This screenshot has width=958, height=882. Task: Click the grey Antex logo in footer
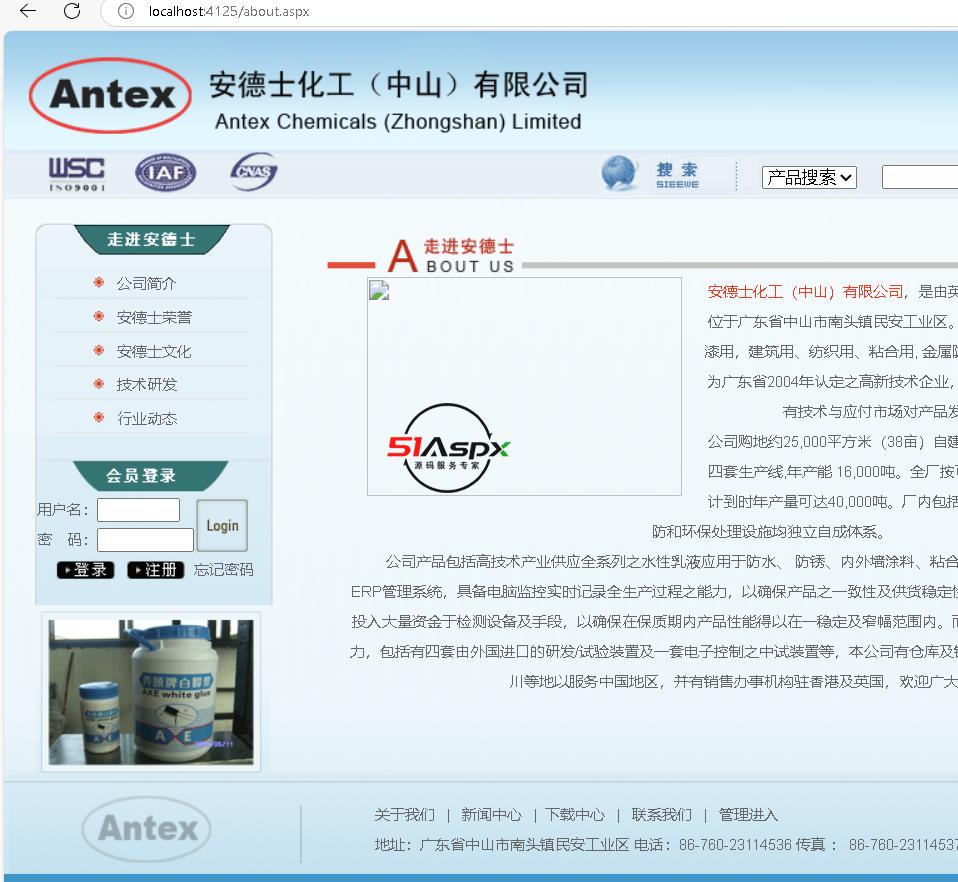(147, 829)
